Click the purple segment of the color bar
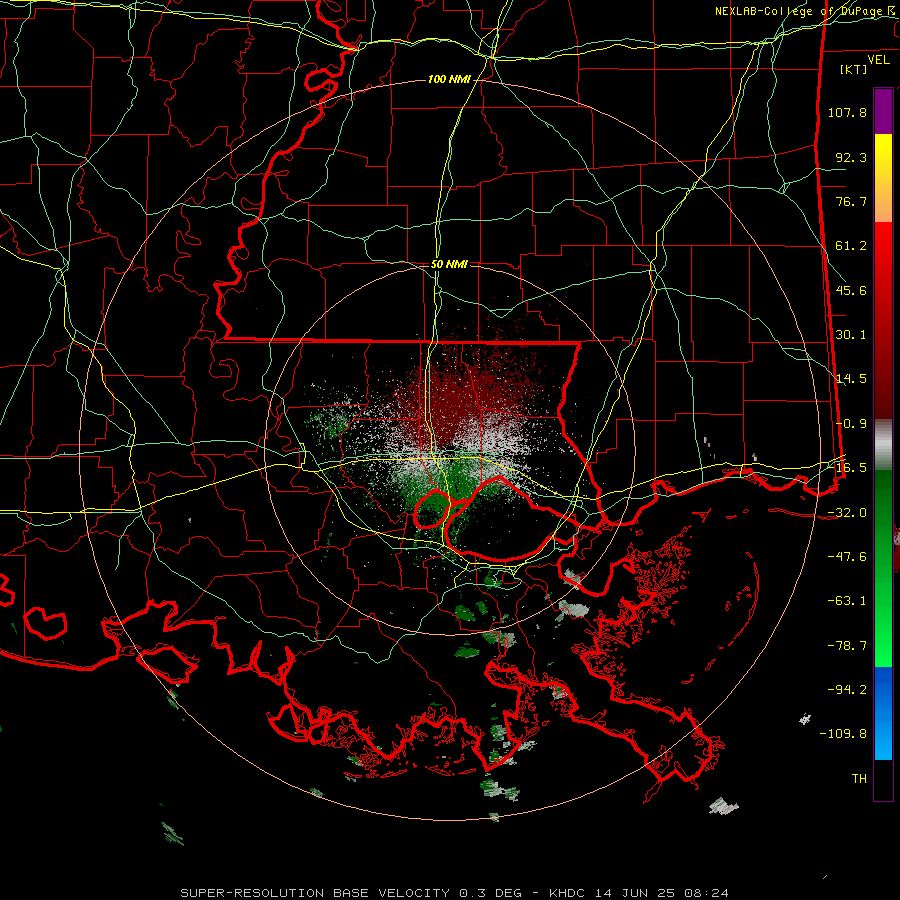 tap(883, 111)
